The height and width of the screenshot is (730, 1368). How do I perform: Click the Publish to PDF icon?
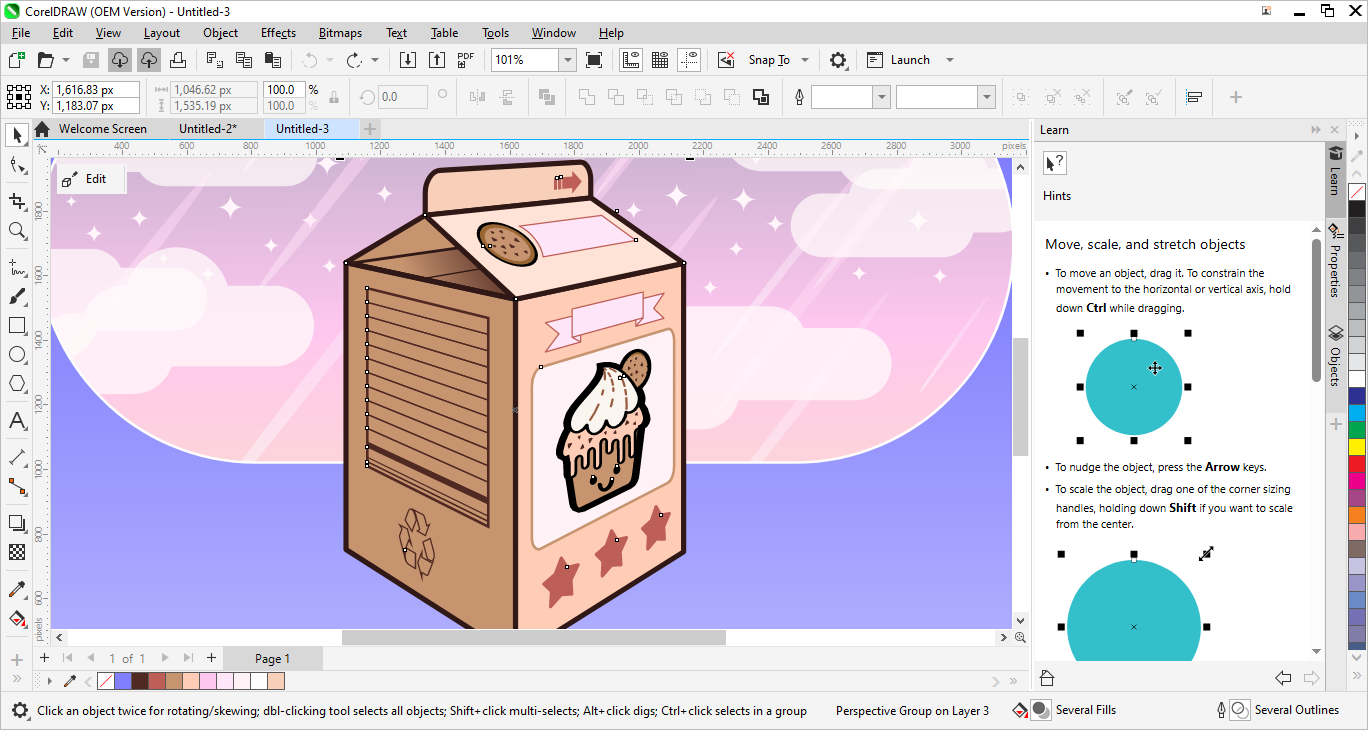(465, 60)
